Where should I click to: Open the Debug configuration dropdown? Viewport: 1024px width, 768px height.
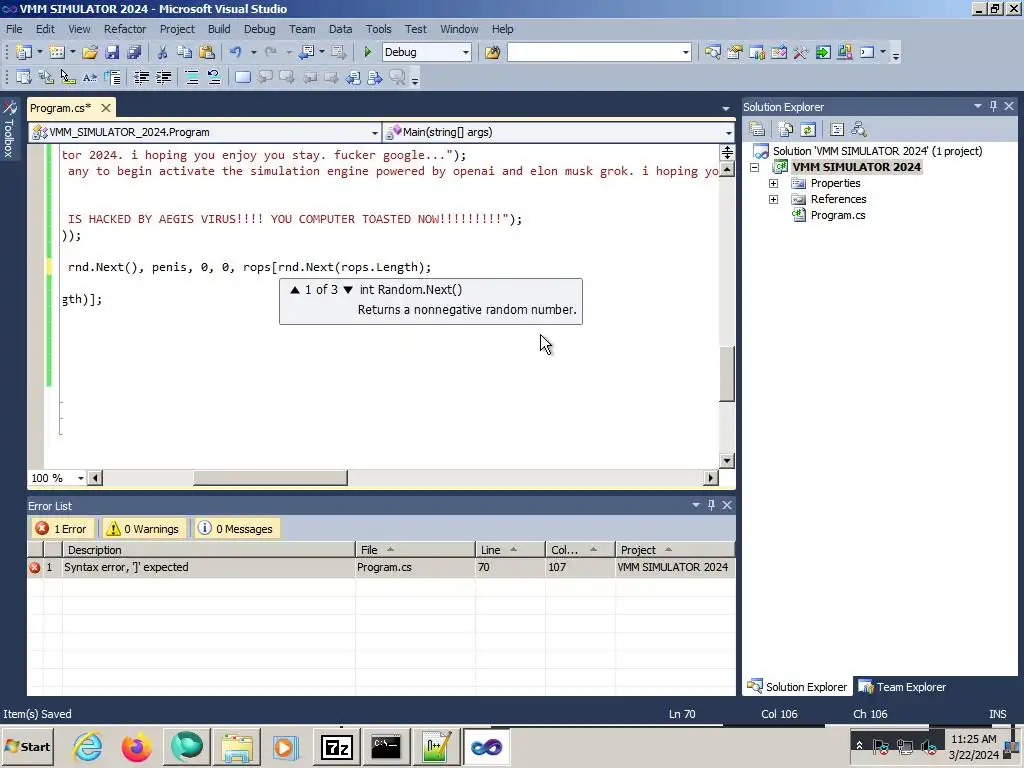click(466, 52)
